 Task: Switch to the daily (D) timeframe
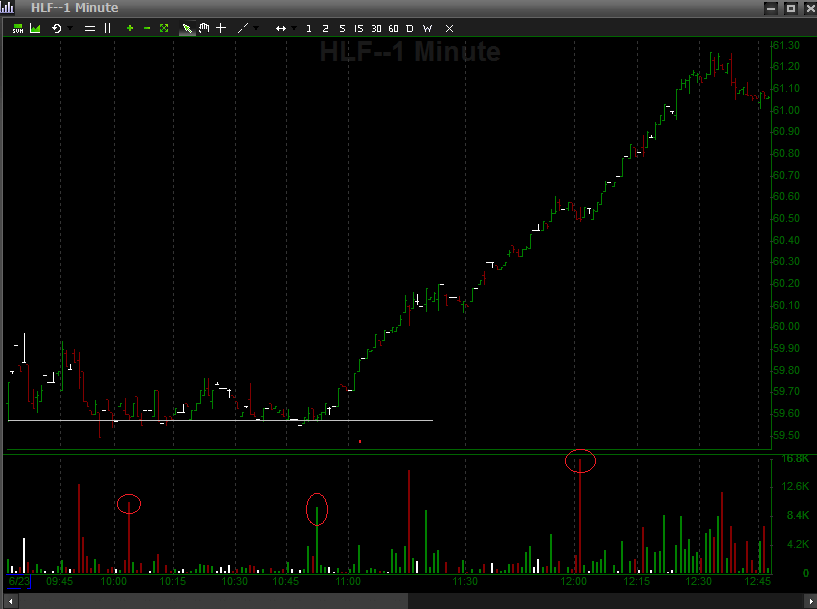click(x=410, y=29)
